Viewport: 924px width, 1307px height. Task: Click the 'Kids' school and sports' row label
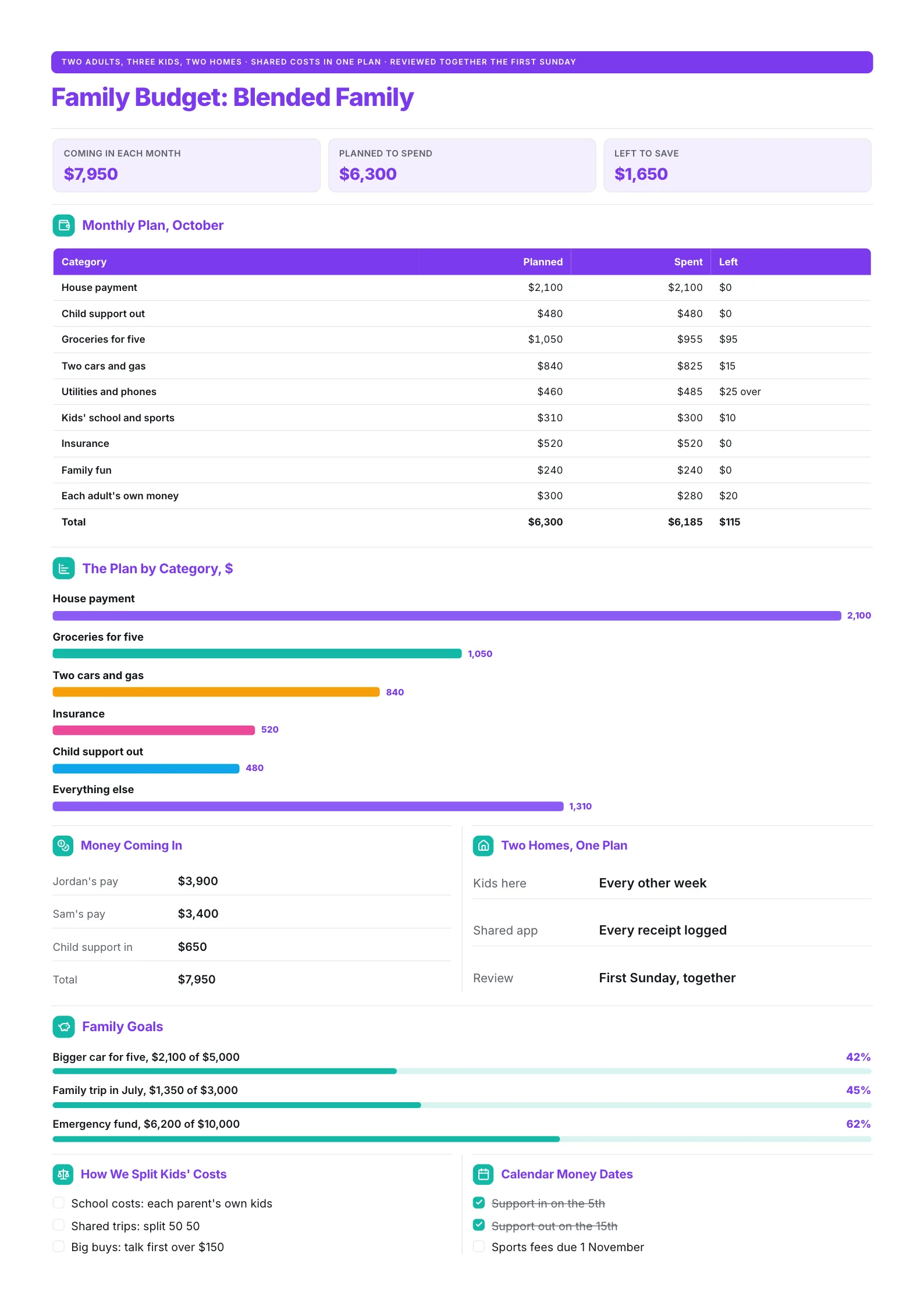118,418
